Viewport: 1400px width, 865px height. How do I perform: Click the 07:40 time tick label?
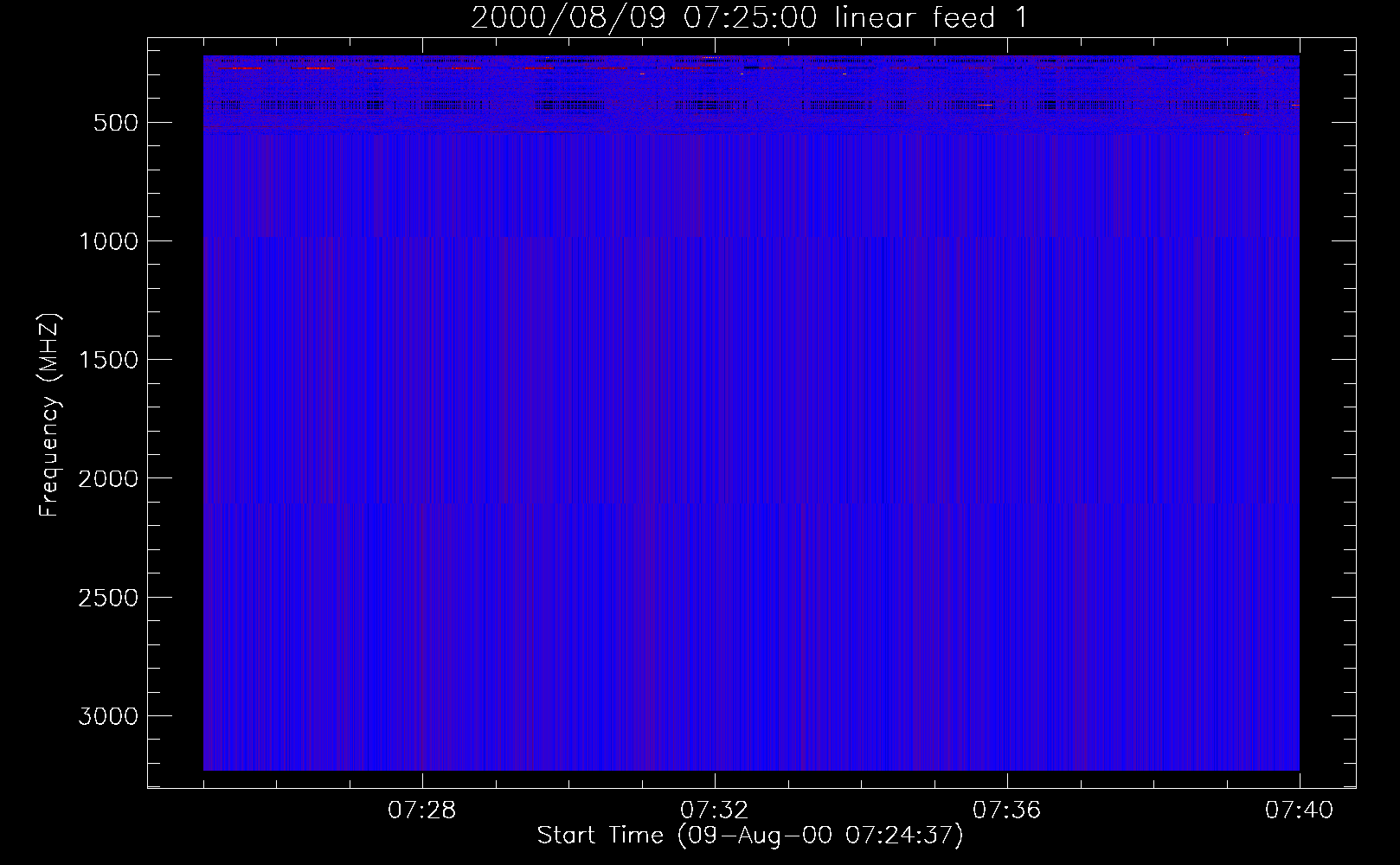[x=1300, y=811]
